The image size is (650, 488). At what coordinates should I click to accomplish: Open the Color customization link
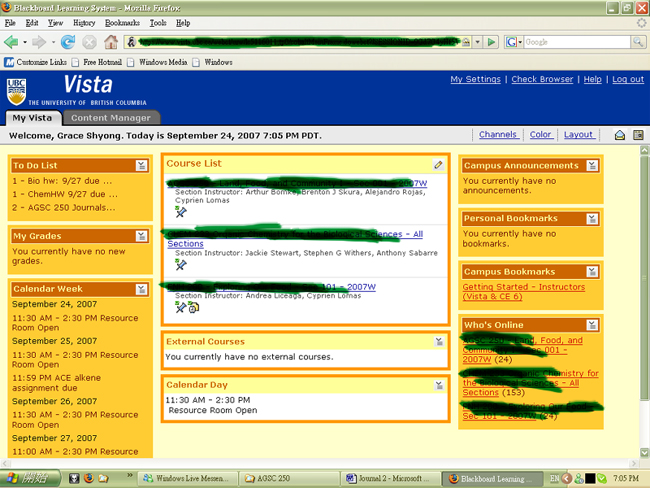click(540, 134)
